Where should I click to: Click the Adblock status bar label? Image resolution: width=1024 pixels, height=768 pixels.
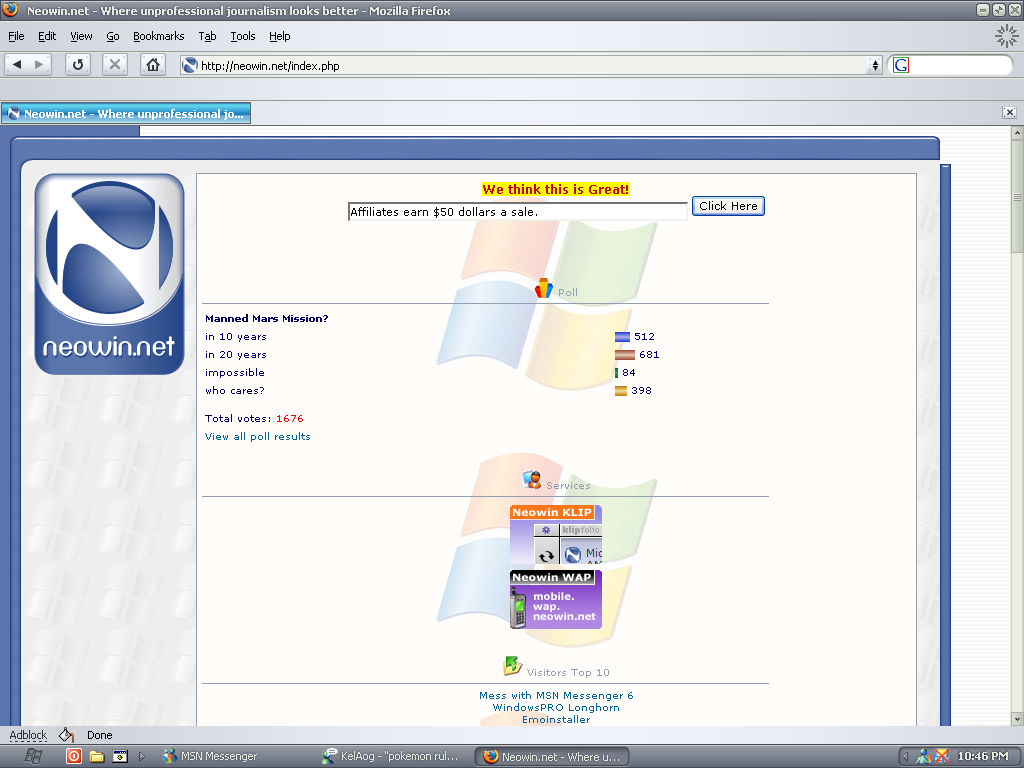28,735
